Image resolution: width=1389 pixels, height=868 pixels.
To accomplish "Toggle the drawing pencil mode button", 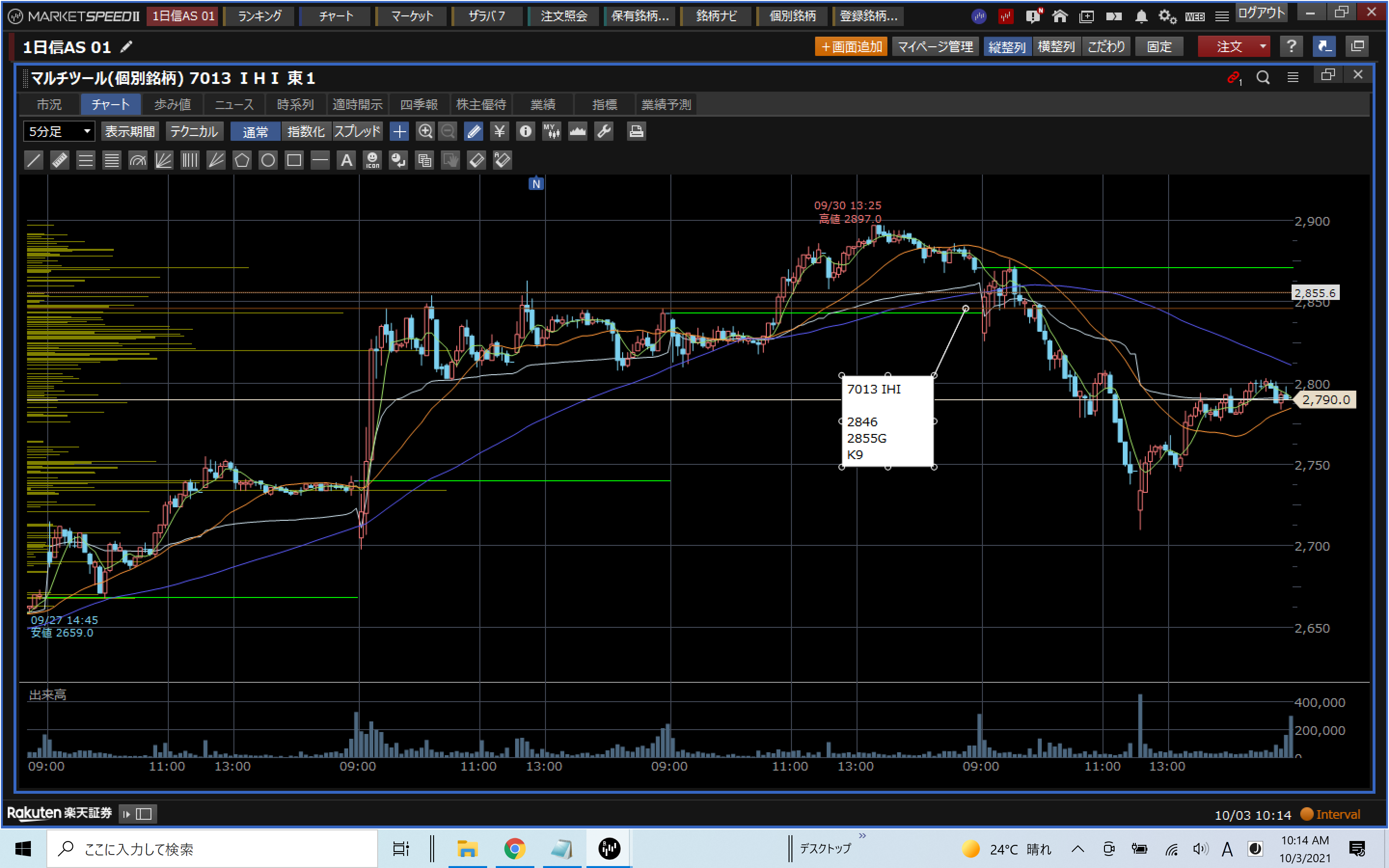I will 474,132.
